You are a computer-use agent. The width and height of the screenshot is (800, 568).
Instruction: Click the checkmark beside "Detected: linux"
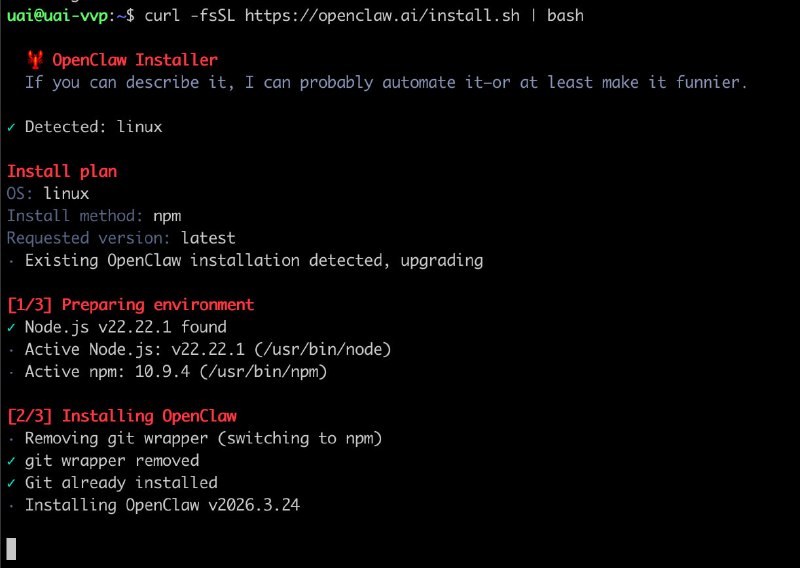[x=11, y=127]
